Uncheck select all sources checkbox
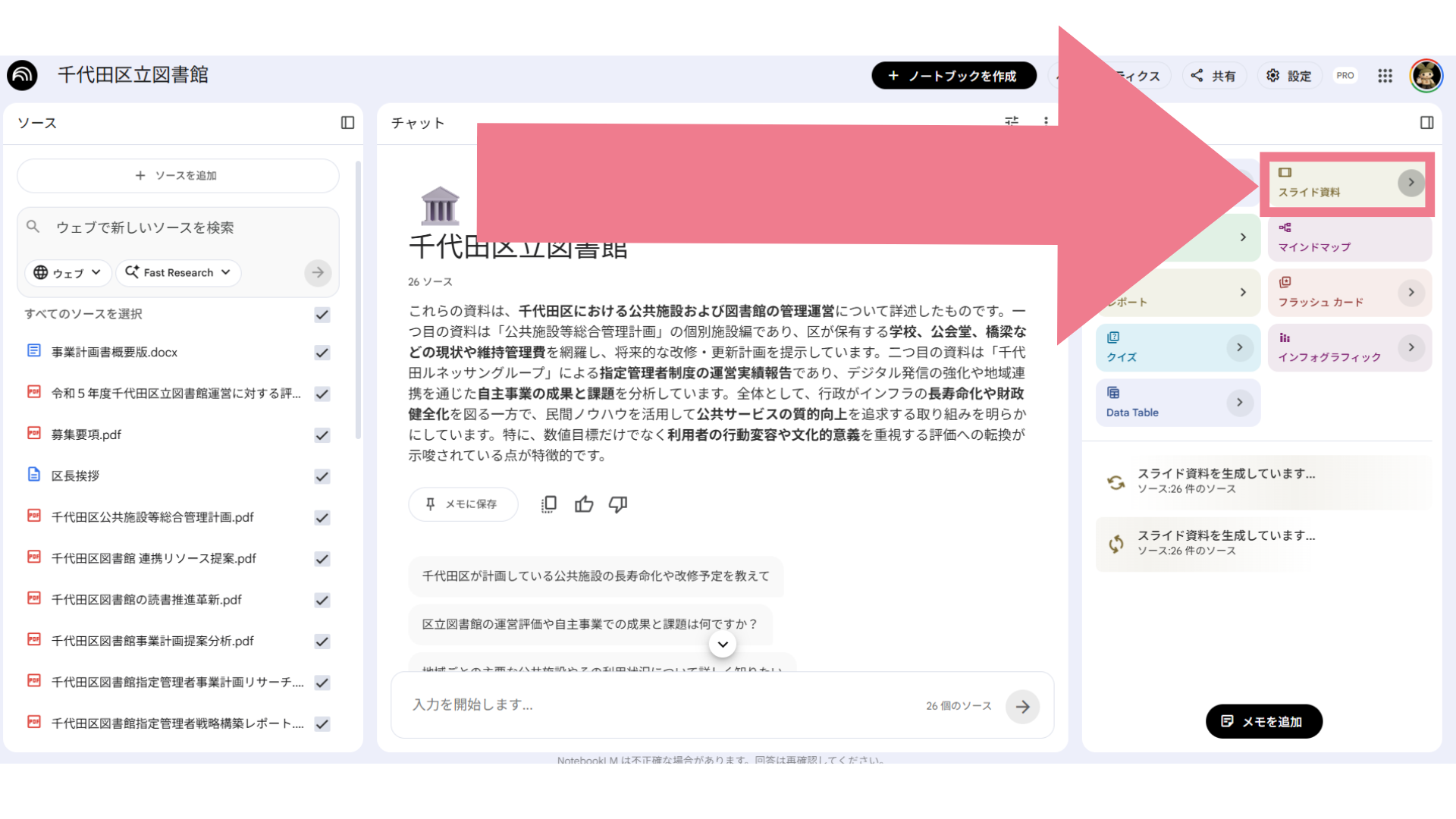 pos(322,315)
